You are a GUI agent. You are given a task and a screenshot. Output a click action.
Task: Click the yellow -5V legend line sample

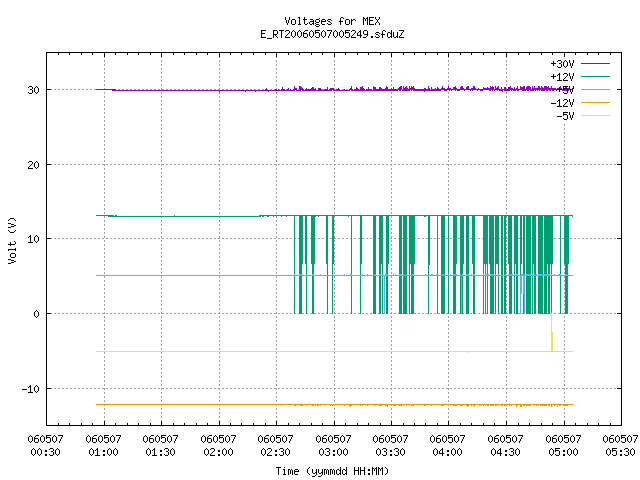(x=595, y=116)
